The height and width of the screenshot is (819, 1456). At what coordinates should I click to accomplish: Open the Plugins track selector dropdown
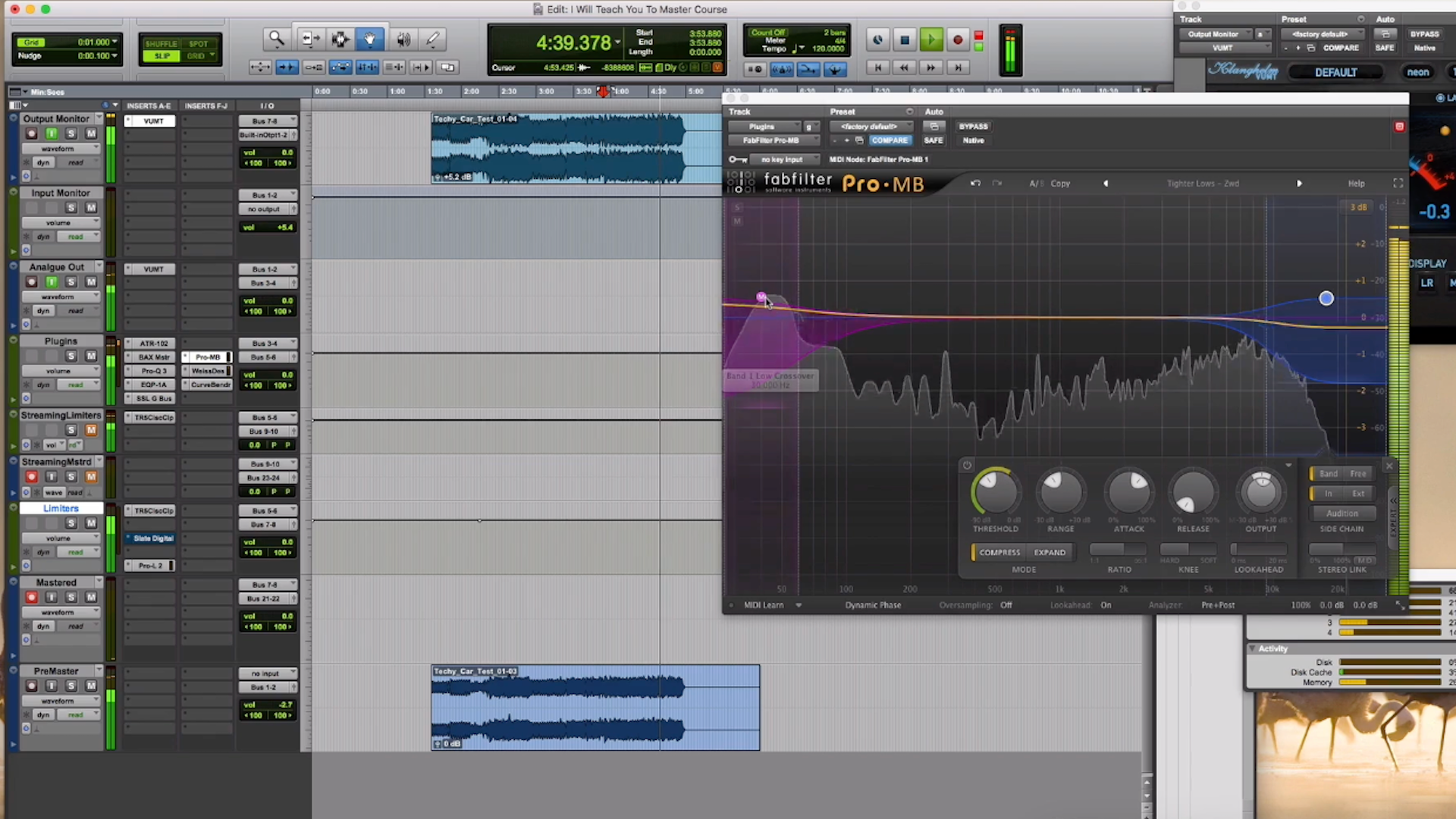tap(764, 127)
